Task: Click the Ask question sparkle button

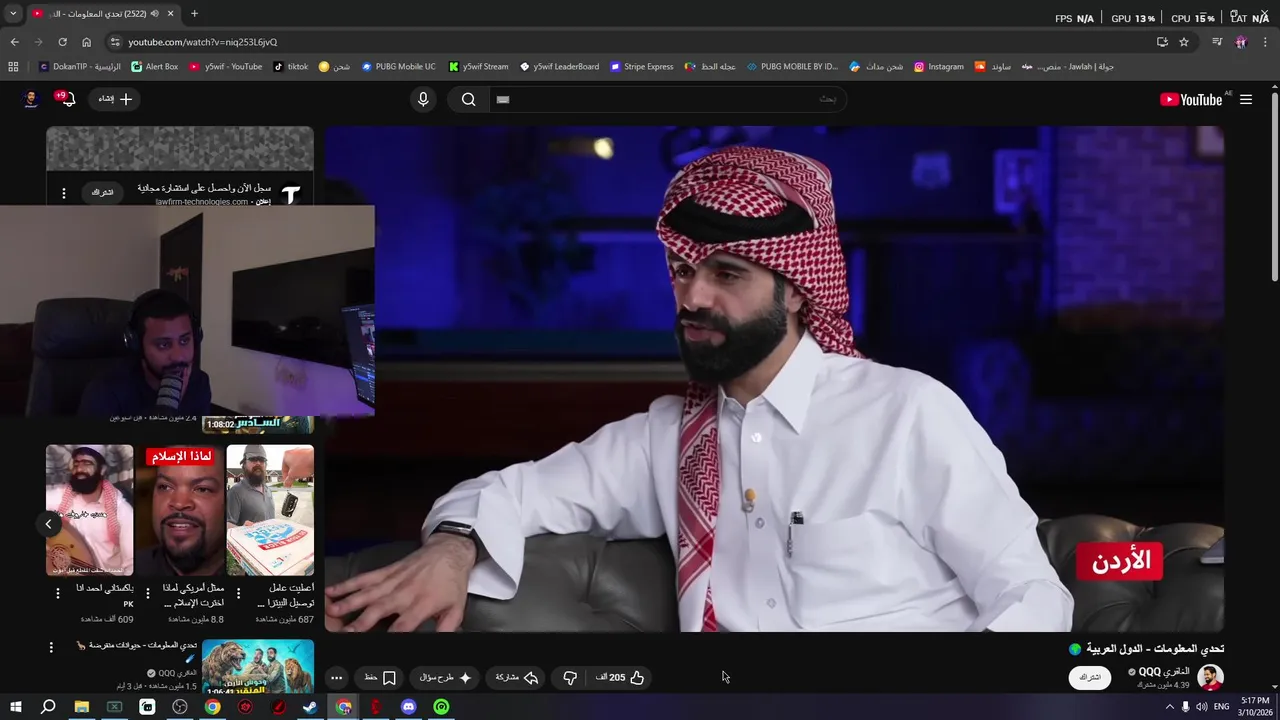Action: pyautogui.click(x=445, y=677)
